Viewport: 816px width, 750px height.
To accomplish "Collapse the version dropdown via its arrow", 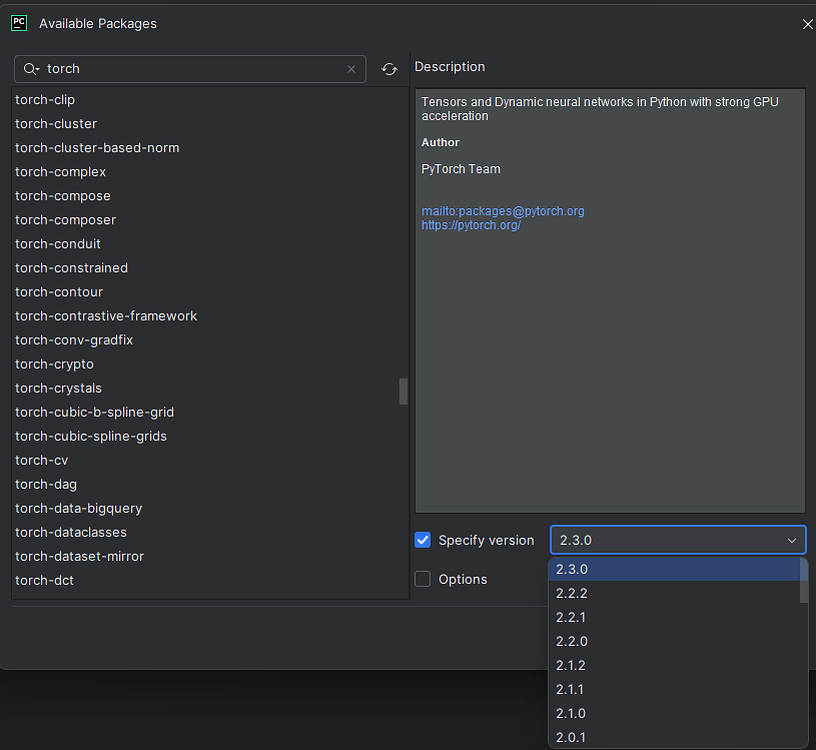I will click(791, 540).
